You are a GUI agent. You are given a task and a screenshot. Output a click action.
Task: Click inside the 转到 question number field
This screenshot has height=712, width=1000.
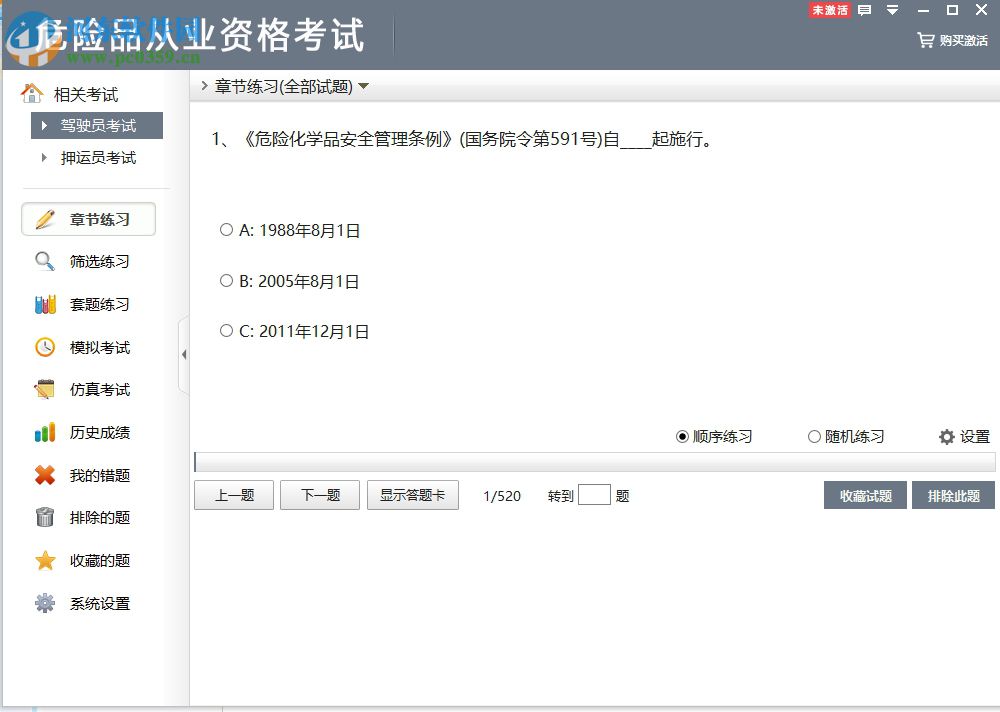594,494
